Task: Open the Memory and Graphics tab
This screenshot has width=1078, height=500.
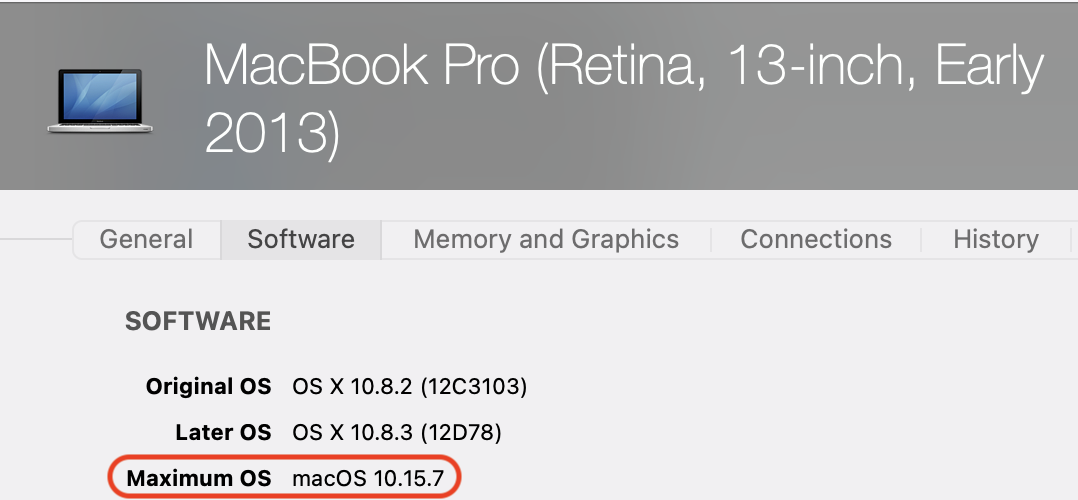Action: [546, 240]
